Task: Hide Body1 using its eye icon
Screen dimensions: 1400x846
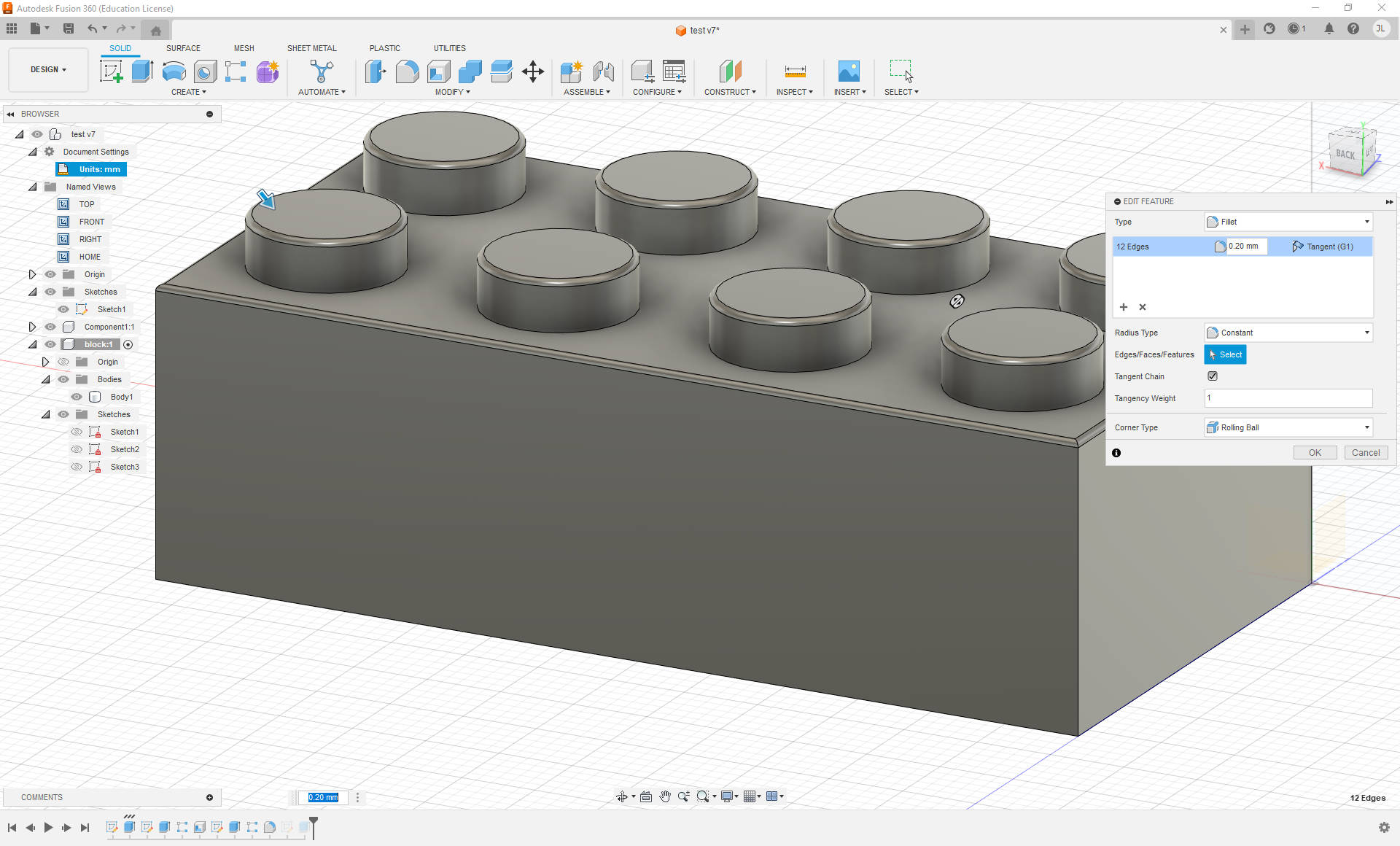Action: click(x=77, y=397)
